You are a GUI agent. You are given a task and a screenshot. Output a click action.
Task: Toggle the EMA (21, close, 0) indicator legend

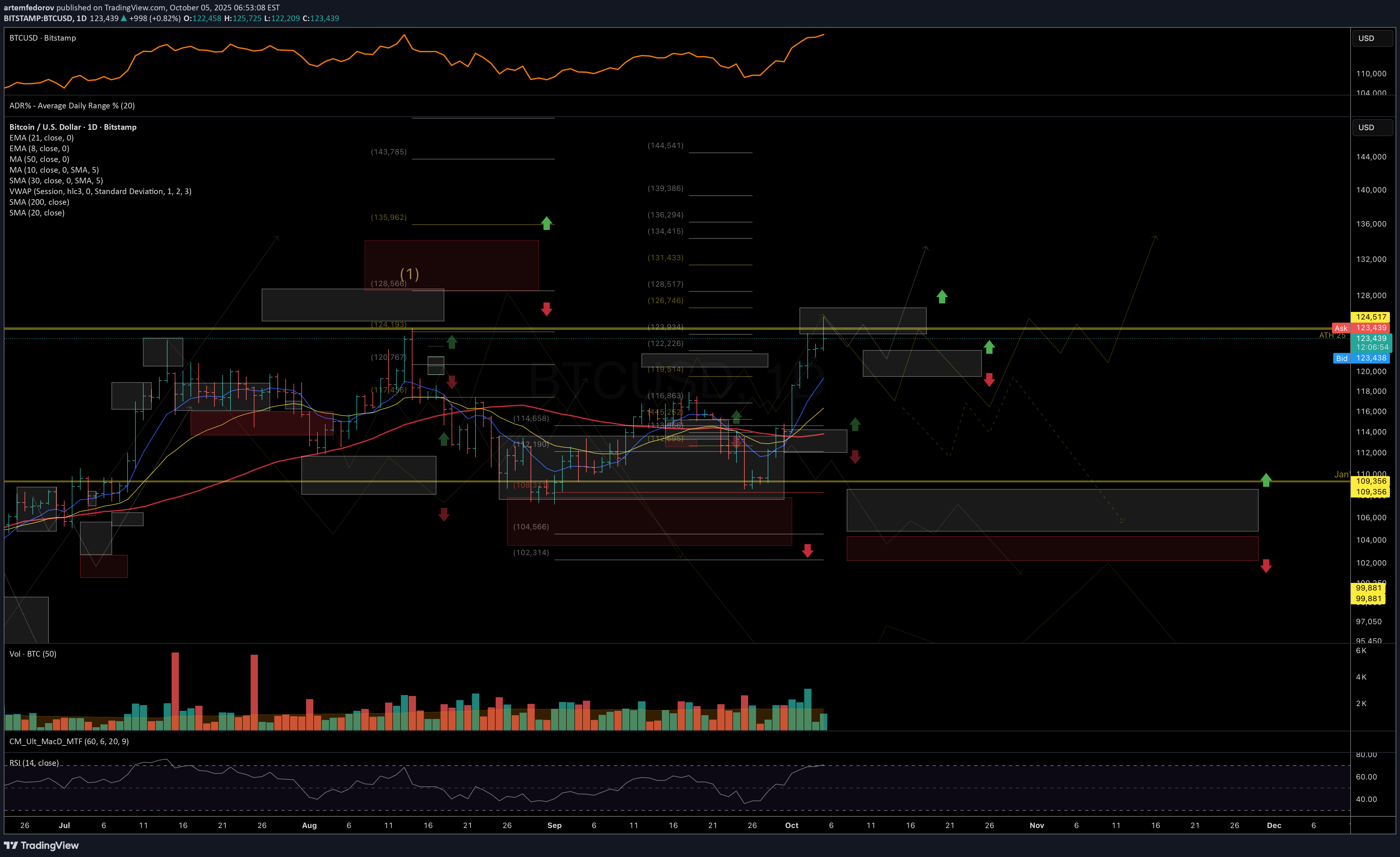point(42,138)
